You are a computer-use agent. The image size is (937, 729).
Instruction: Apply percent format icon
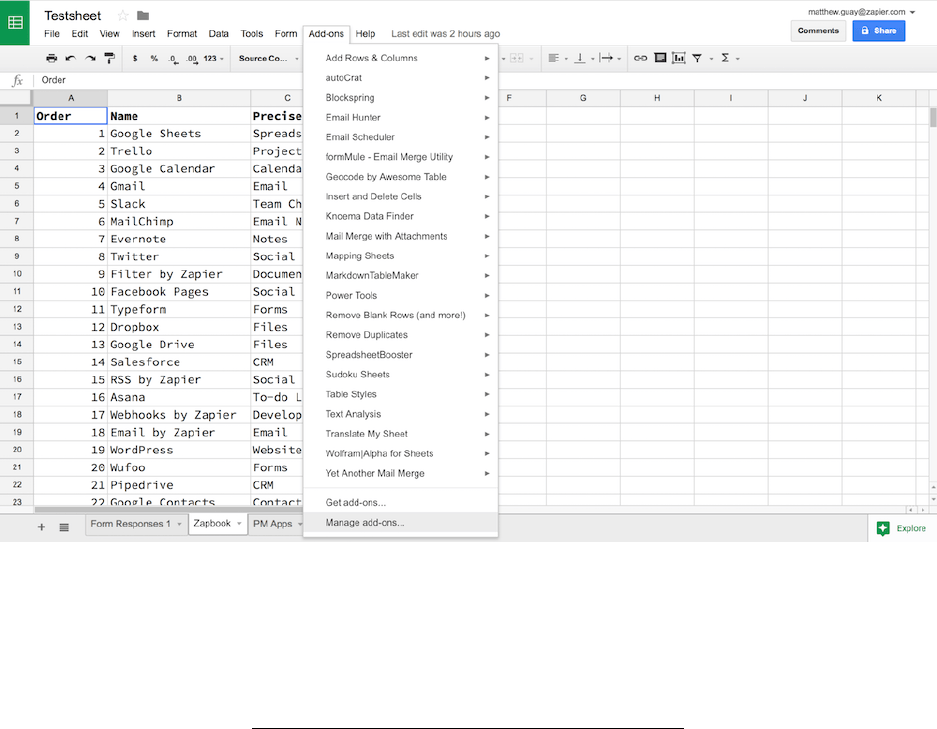(154, 58)
